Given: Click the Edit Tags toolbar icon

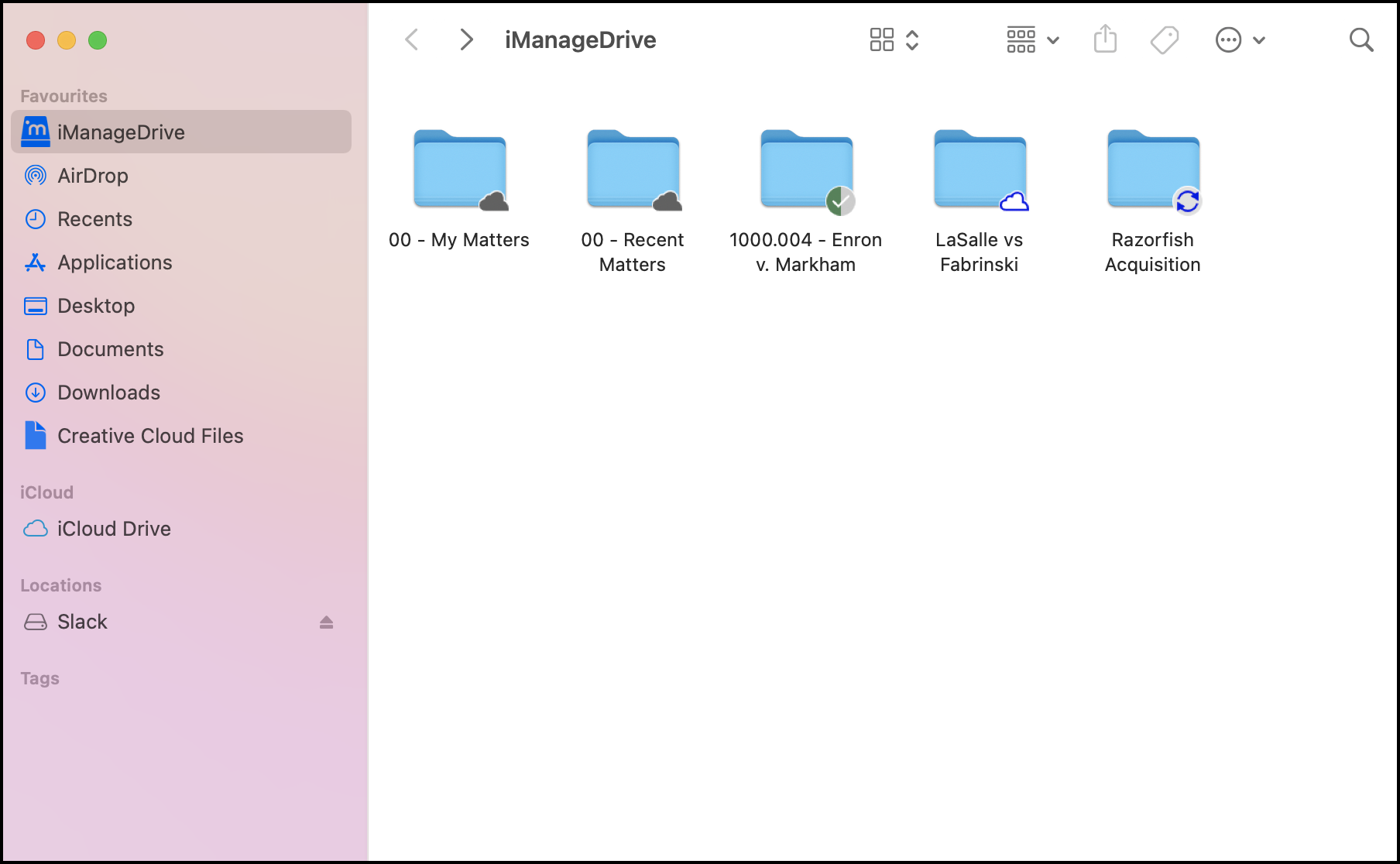Looking at the screenshot, I should (x=1164, y=40).
